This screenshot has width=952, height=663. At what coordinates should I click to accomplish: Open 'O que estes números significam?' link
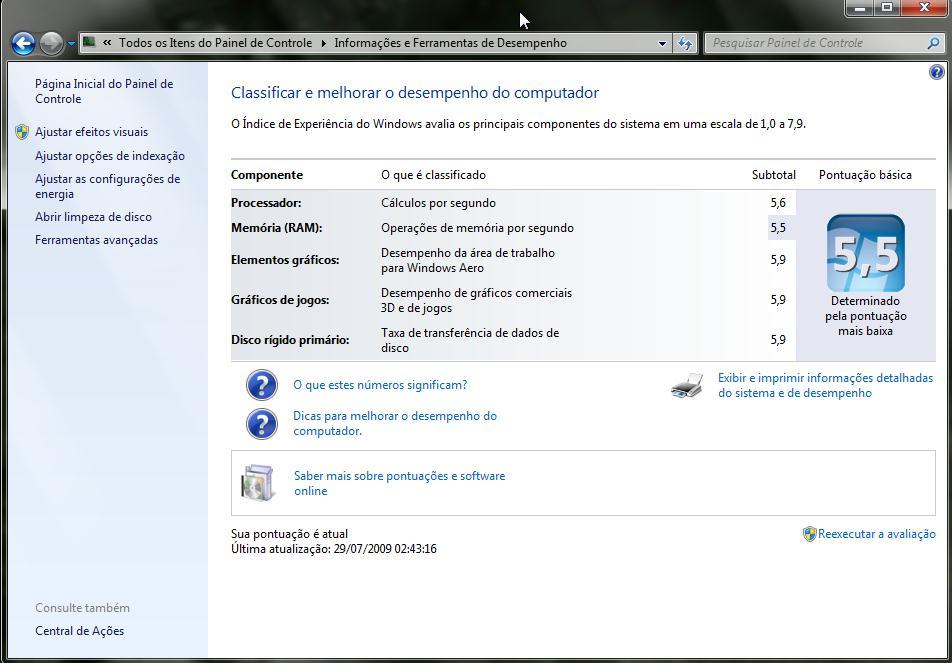point(380,385)
